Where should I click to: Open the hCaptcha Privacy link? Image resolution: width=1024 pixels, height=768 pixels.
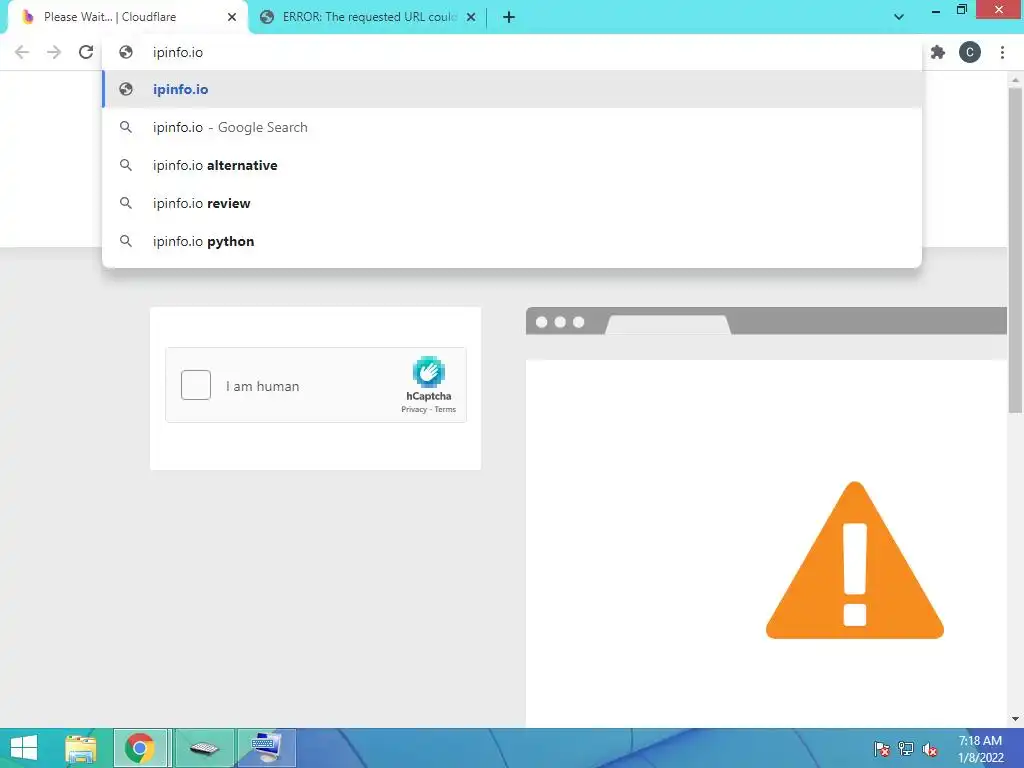coord(413,409)
